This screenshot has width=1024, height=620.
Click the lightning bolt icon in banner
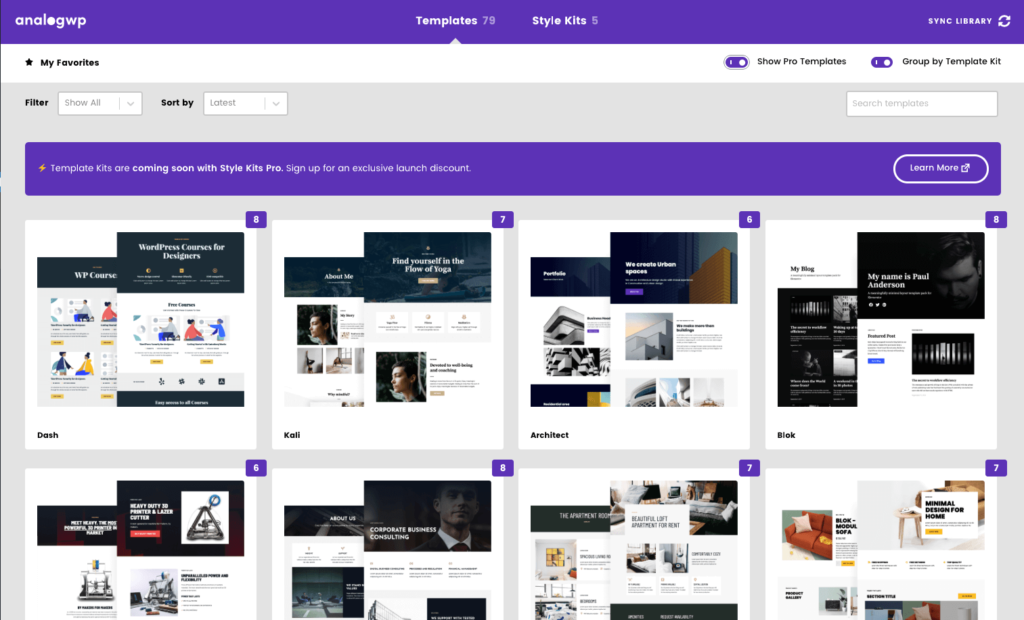pos(42,168)
